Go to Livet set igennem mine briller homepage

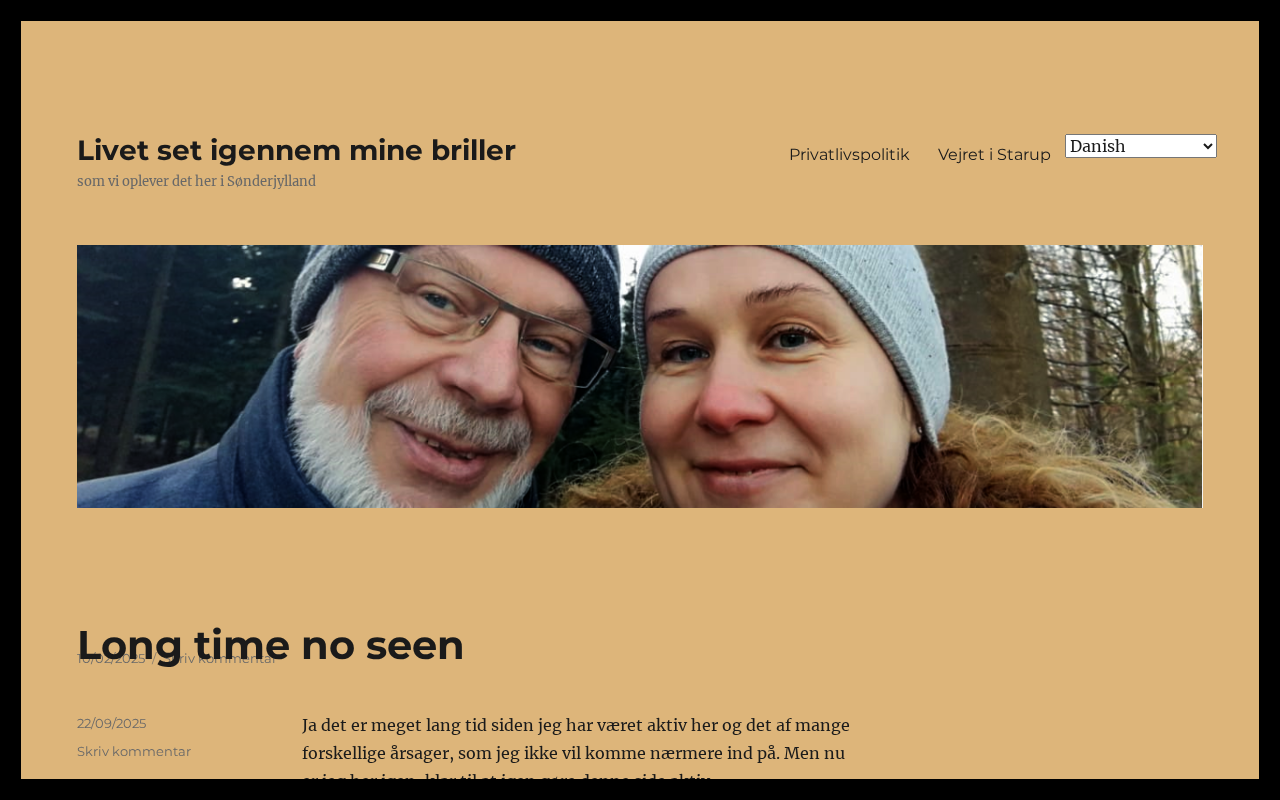click(296, 150)
